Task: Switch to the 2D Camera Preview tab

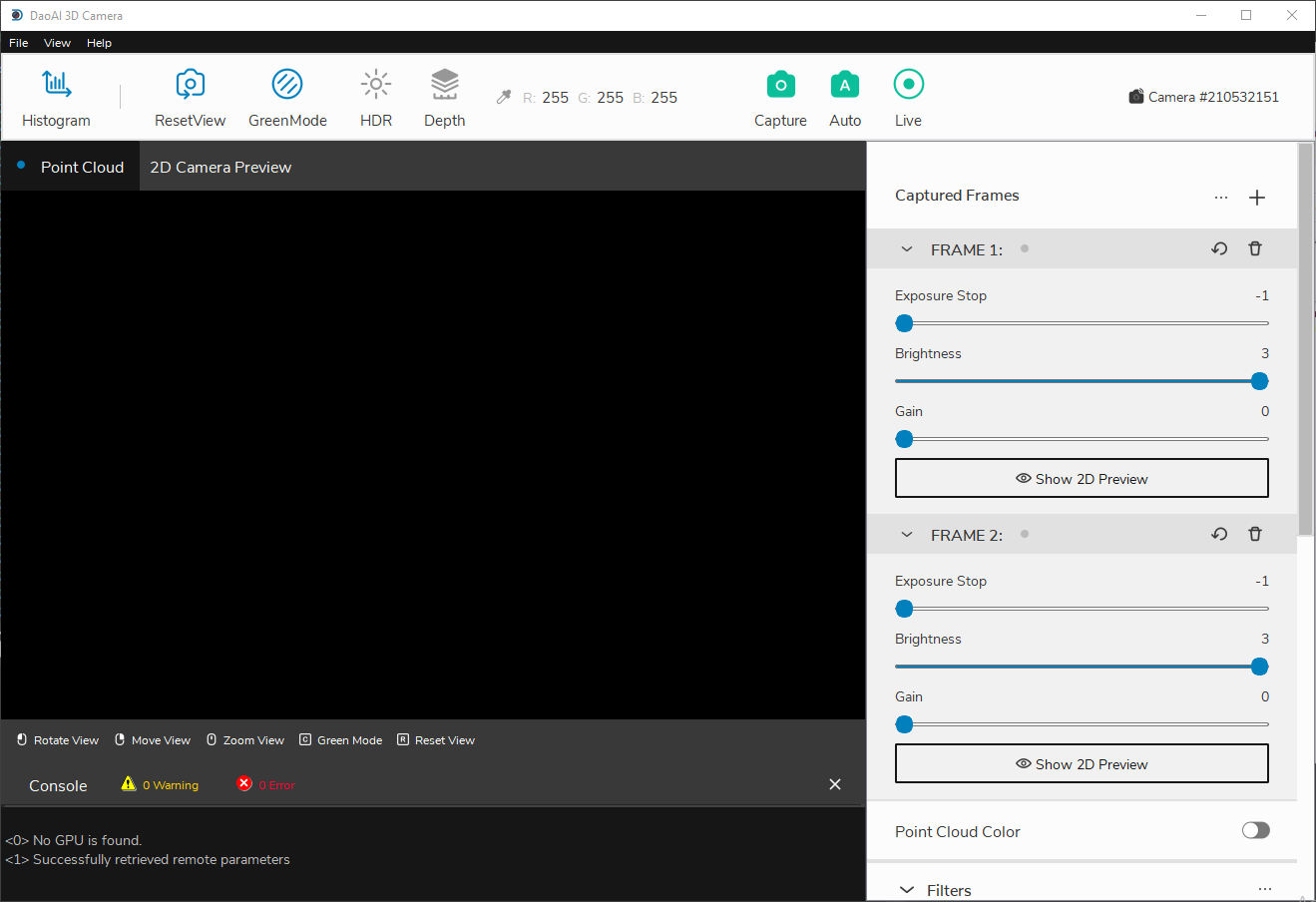Action: point(220,168)
